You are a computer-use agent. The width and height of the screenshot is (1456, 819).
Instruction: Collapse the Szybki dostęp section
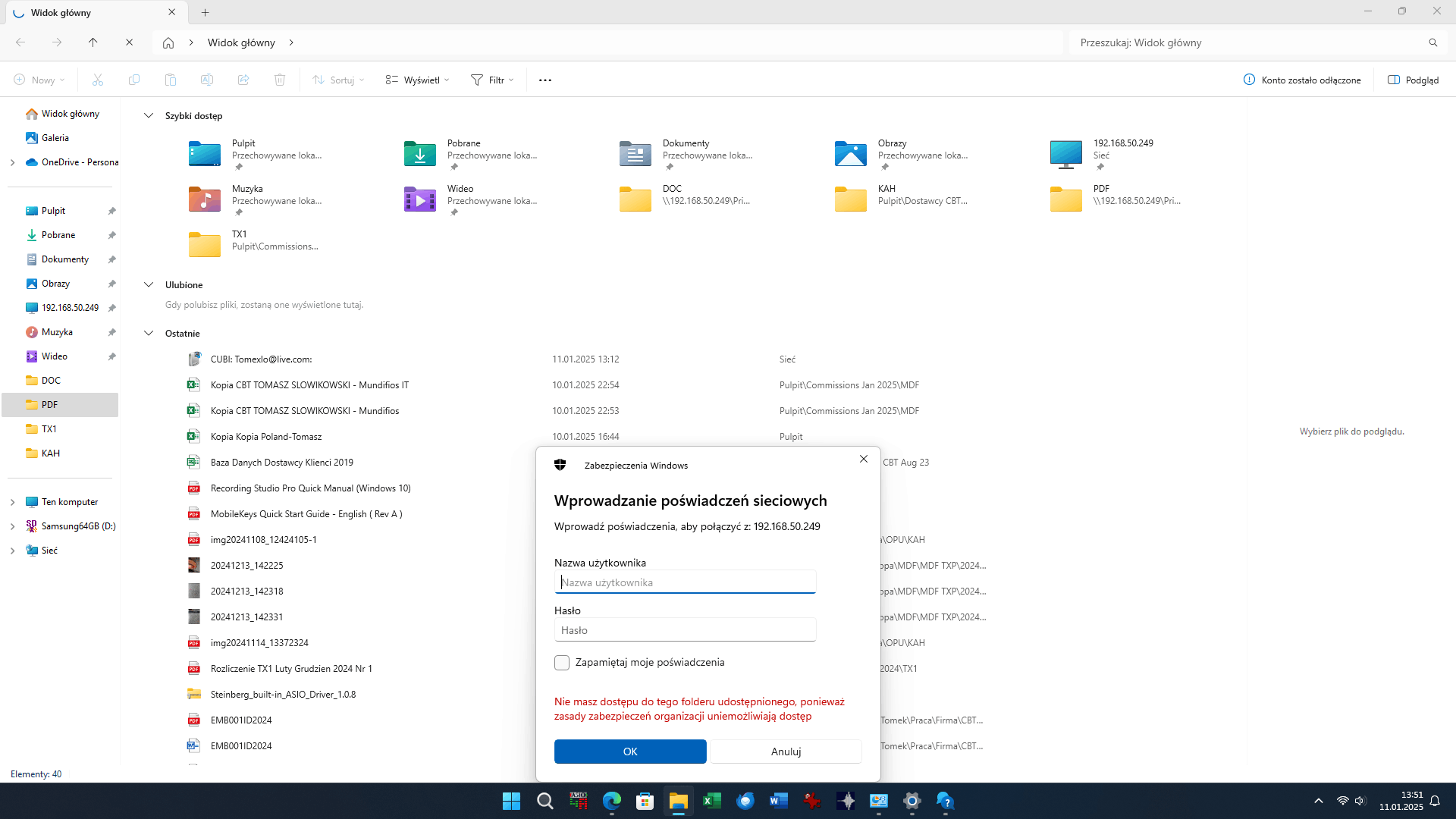click(x=149, y=116)
